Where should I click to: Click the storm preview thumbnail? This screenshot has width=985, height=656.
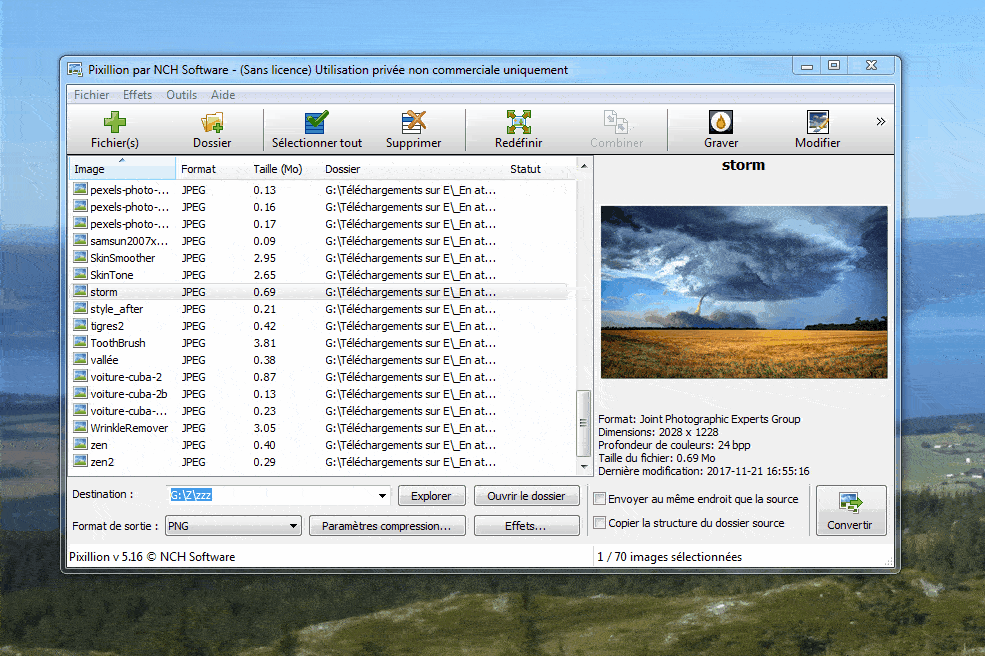pos(744,292)
